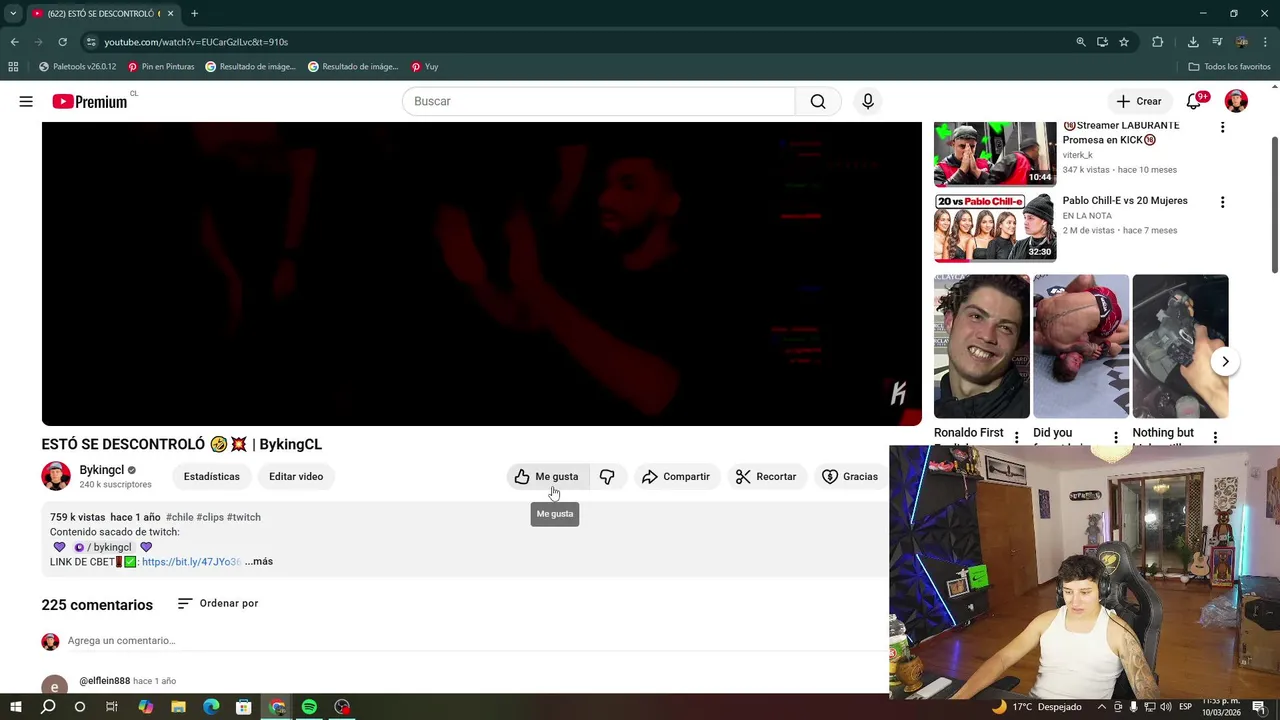1280x720 pixels.
Task: Open Pin en Pinturas bookmark
Action: point(161,67)
